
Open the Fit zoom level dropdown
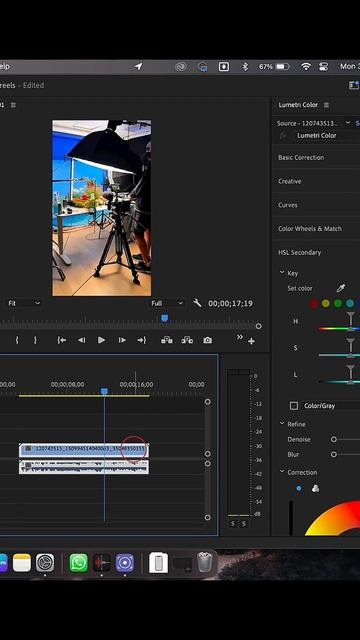(24, 303)
